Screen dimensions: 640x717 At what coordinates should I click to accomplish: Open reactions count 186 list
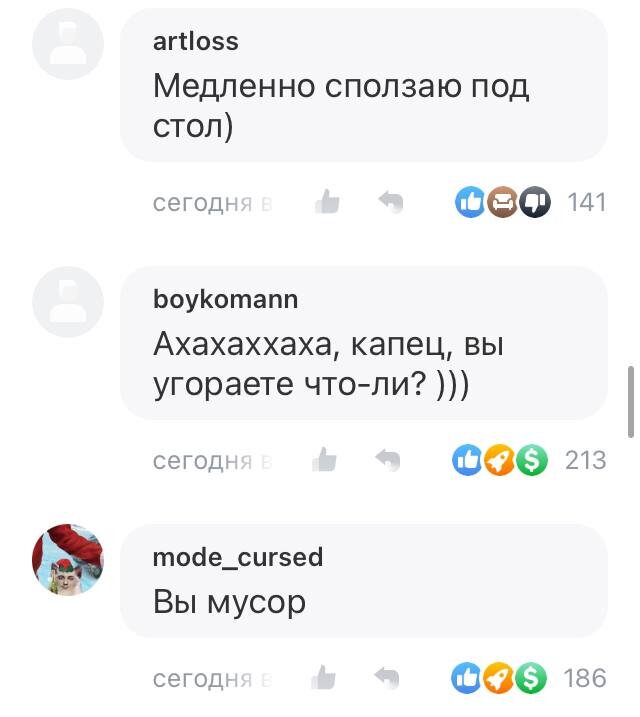585,678
